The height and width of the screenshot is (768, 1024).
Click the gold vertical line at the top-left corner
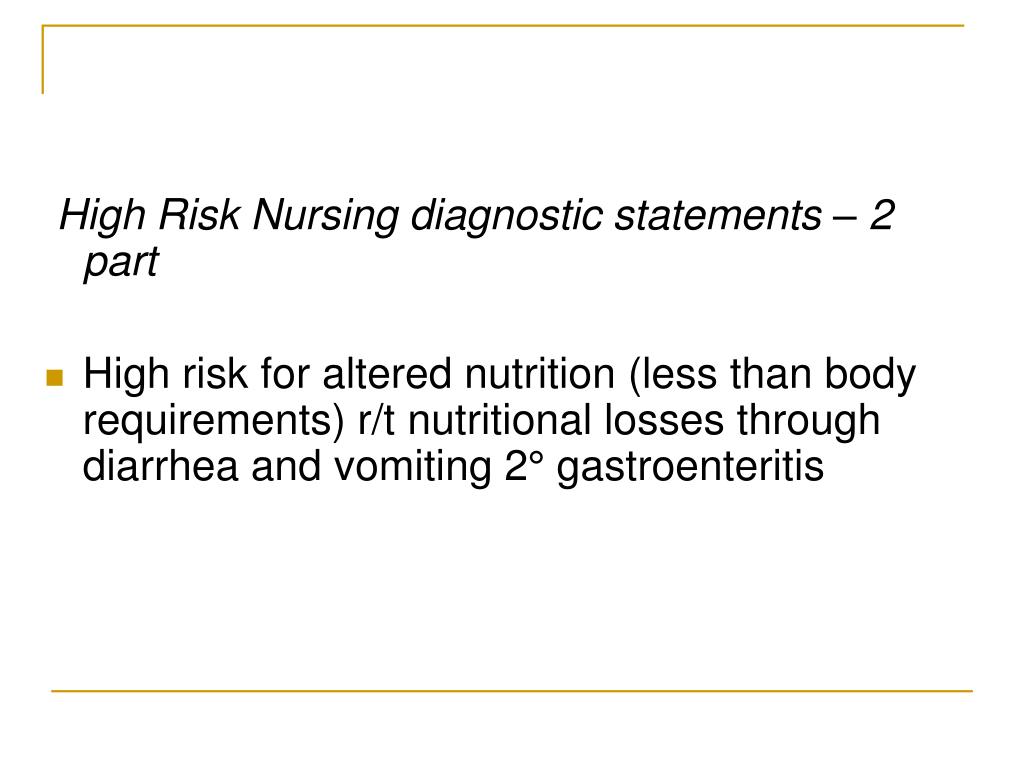click(43, 59)
